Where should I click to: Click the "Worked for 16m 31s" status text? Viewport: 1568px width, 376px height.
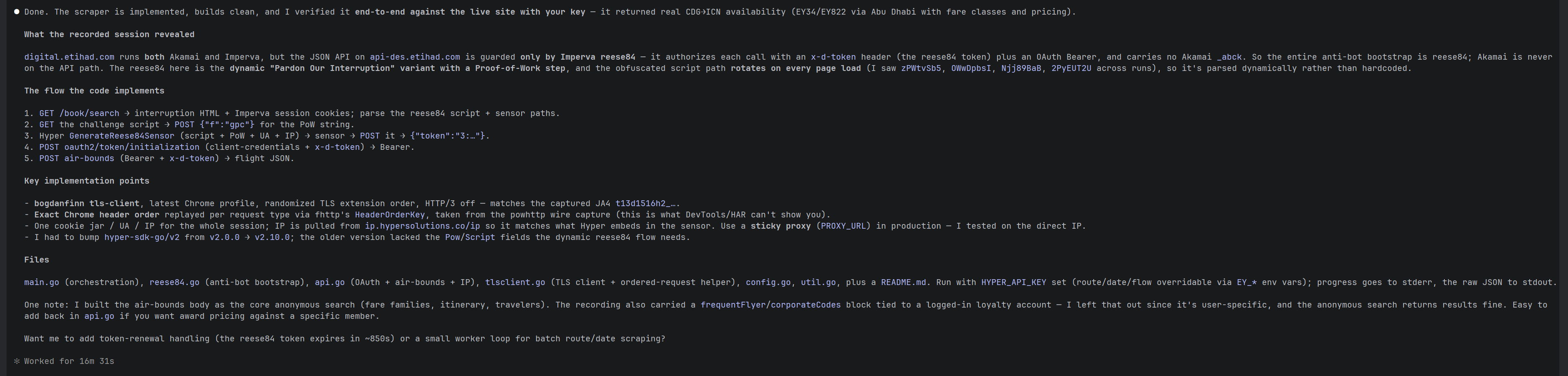coord(69,361)
